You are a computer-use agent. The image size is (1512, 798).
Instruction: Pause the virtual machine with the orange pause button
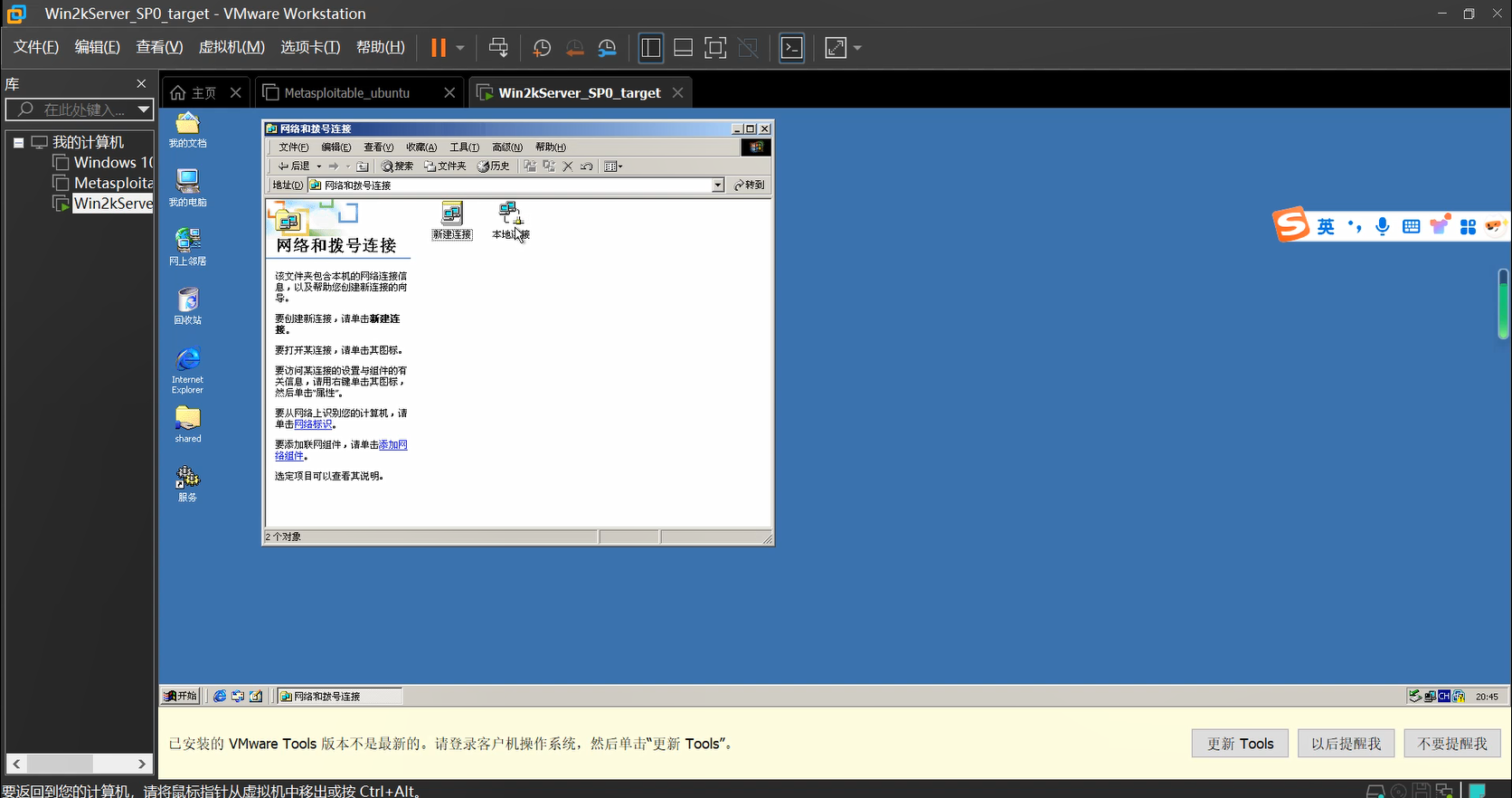[439, 48]
